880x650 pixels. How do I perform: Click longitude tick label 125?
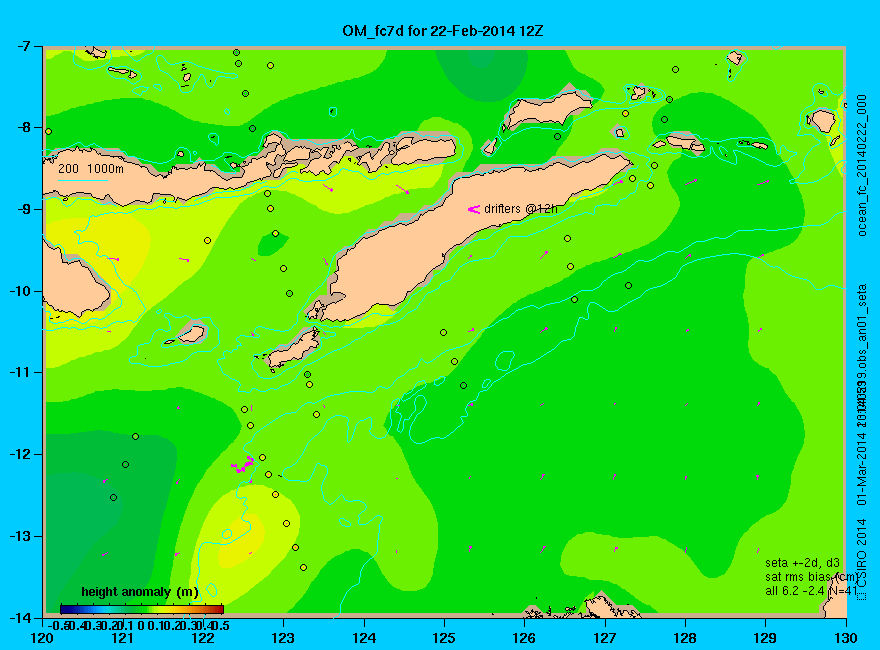pos(444,638)
